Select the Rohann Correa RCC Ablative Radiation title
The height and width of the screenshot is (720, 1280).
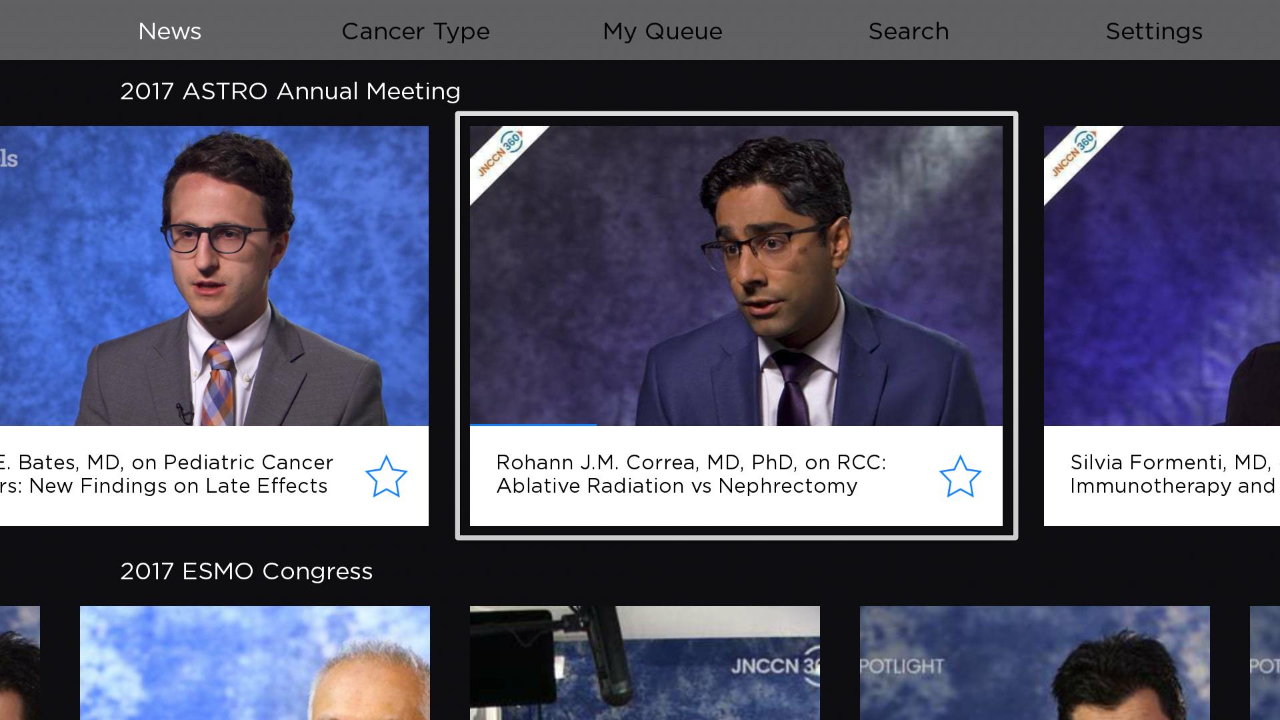point(691,474)
